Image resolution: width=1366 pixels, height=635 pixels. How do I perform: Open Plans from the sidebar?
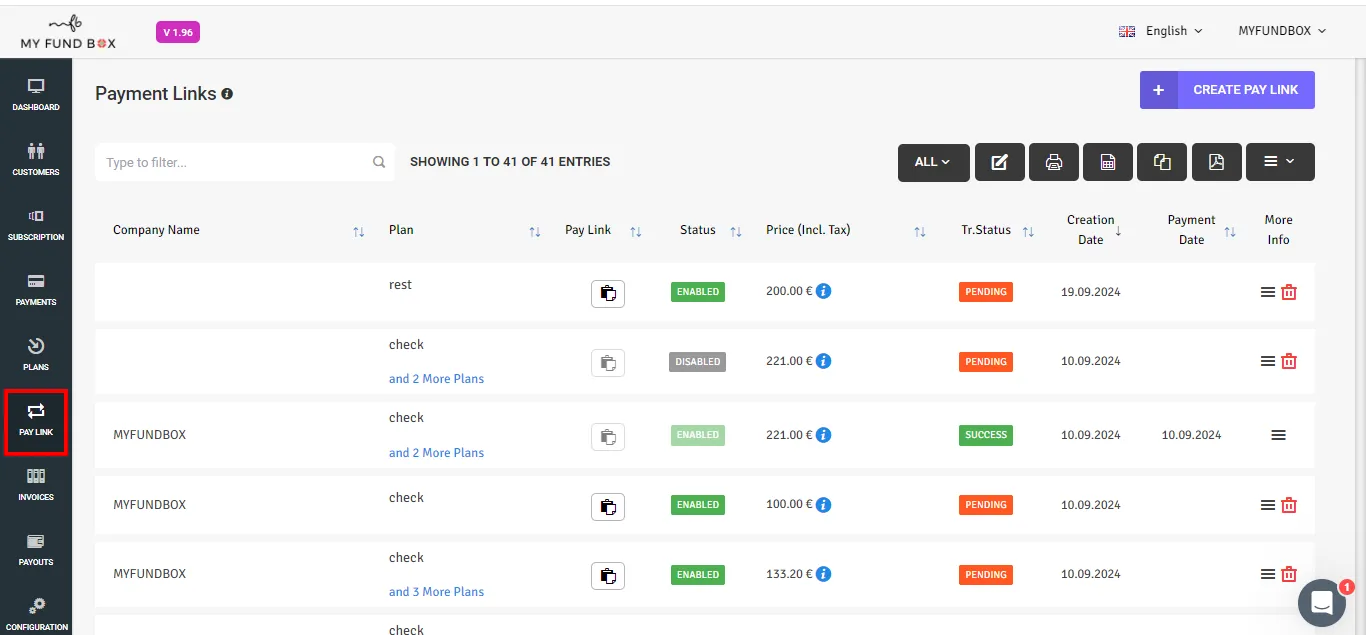[36, 354]
